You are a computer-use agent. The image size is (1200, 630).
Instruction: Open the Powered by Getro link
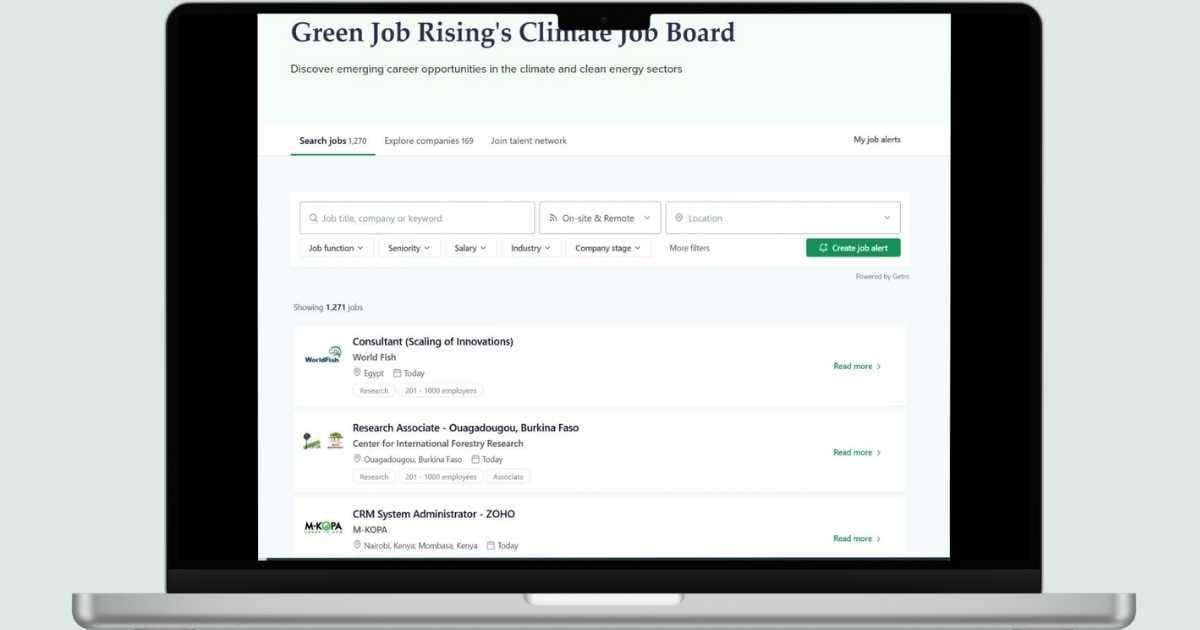(882, 276)
